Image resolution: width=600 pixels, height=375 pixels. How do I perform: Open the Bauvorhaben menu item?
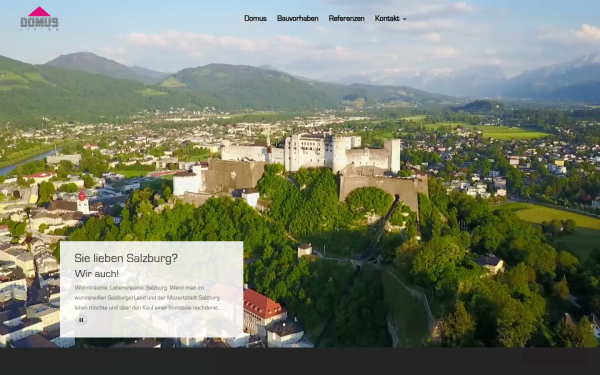(297, 18)
